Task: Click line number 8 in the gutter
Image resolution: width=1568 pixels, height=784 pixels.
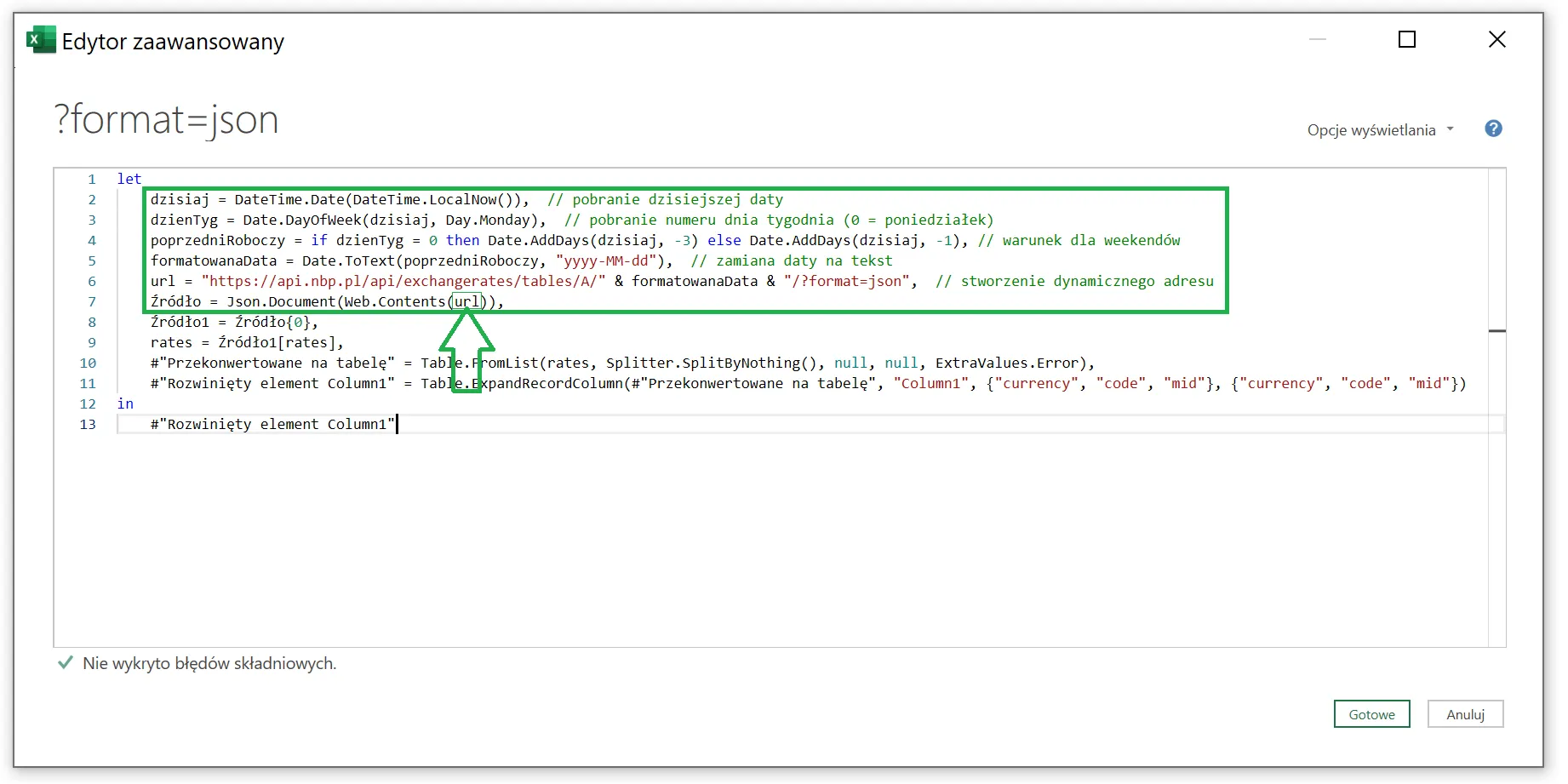Action: click(x=91, y=322)
